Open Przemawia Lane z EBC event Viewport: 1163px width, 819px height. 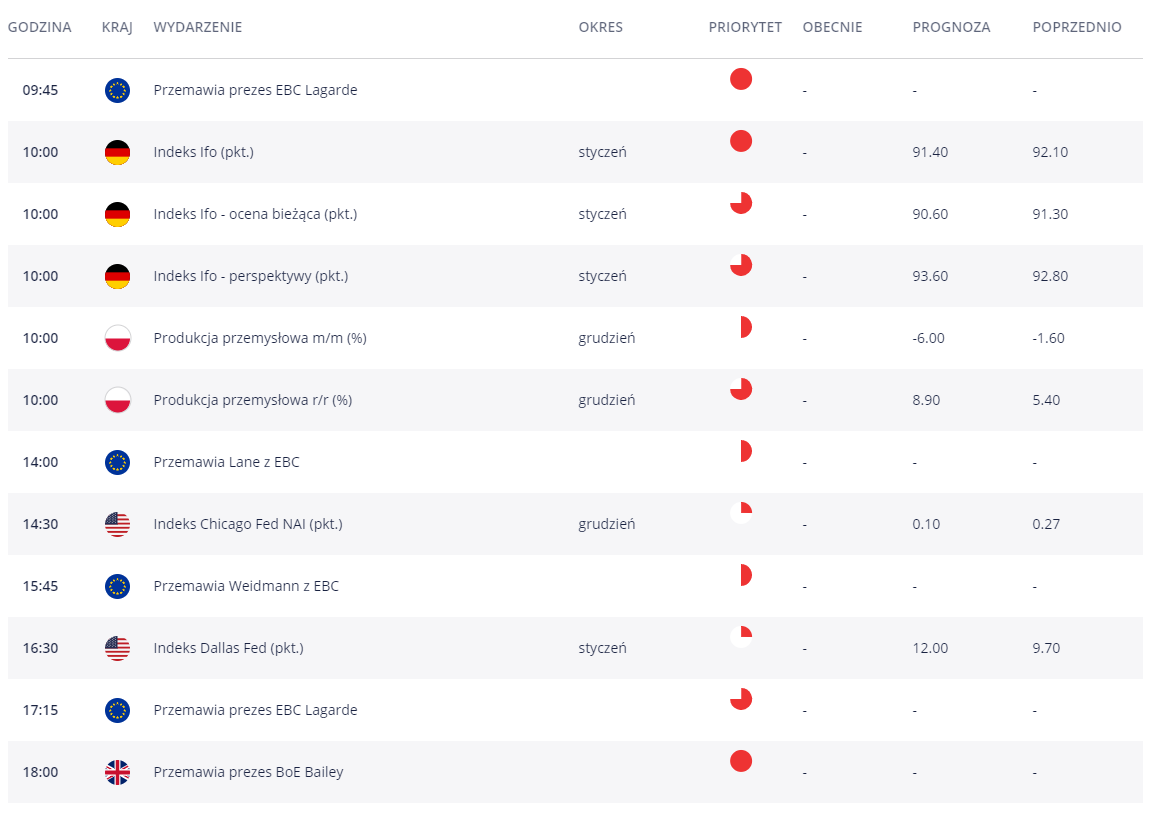click(226, 461)
